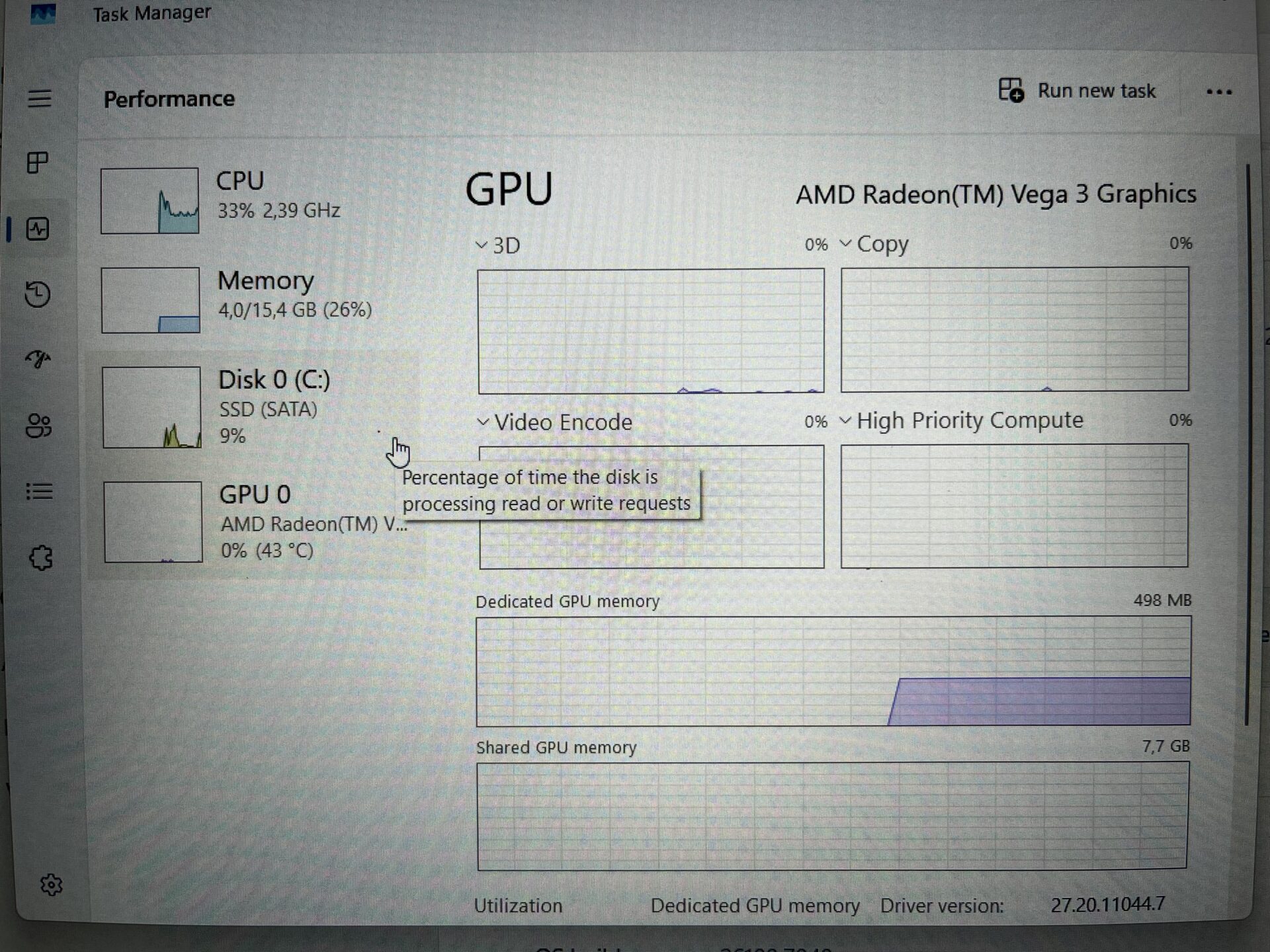Open the Services puzzle icon

[x=40, y=558]
